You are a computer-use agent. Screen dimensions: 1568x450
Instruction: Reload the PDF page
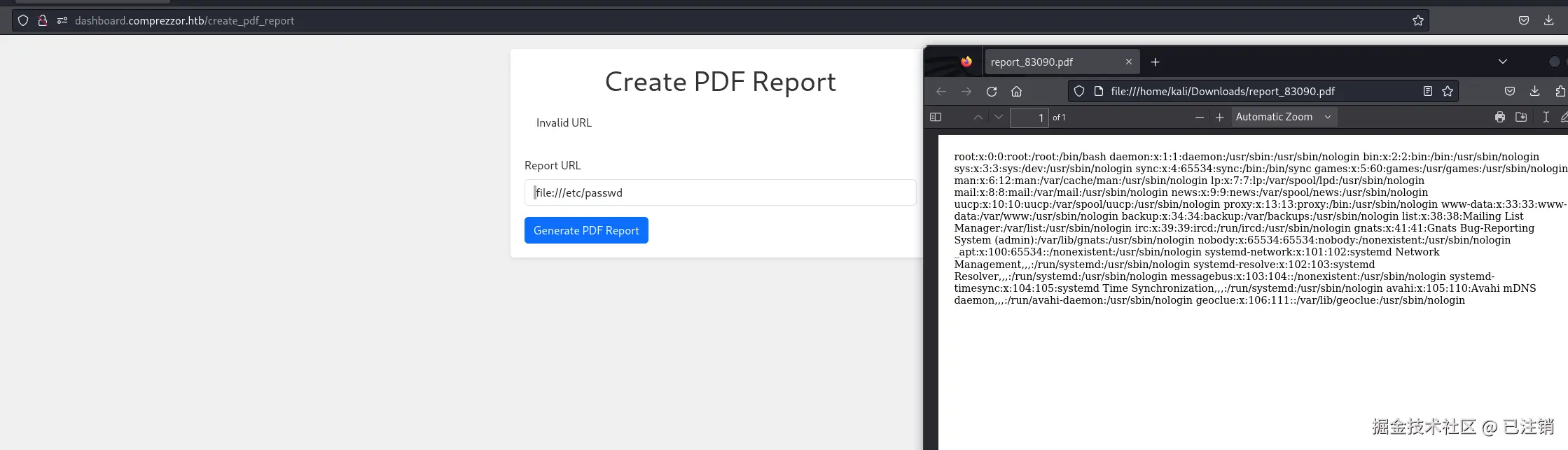point(992,91)
